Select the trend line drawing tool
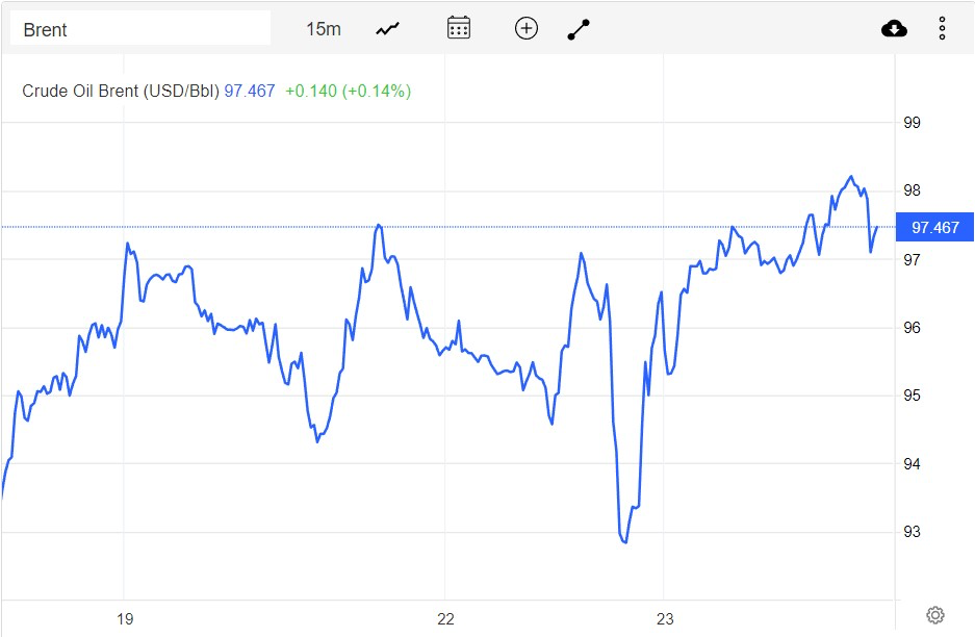 pos(579,29)
